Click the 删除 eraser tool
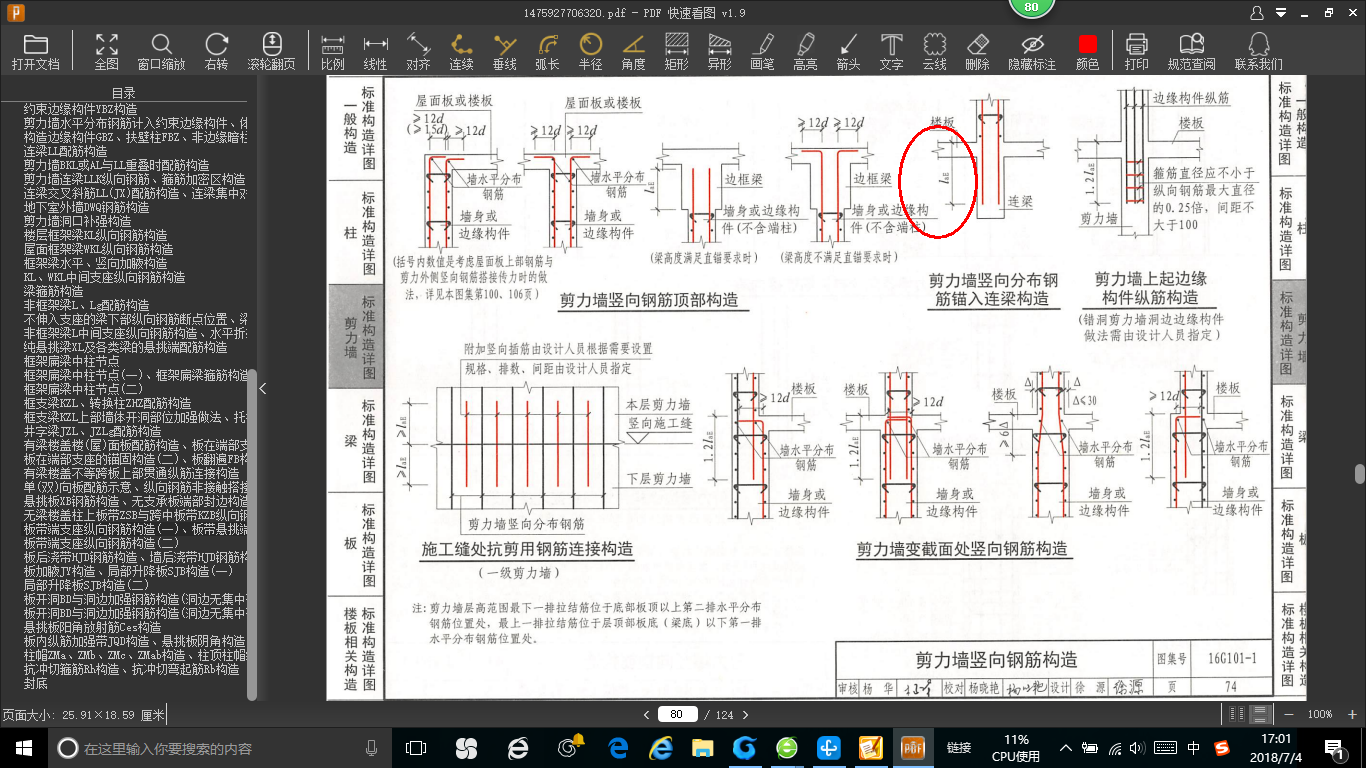 tap(977, 51)
